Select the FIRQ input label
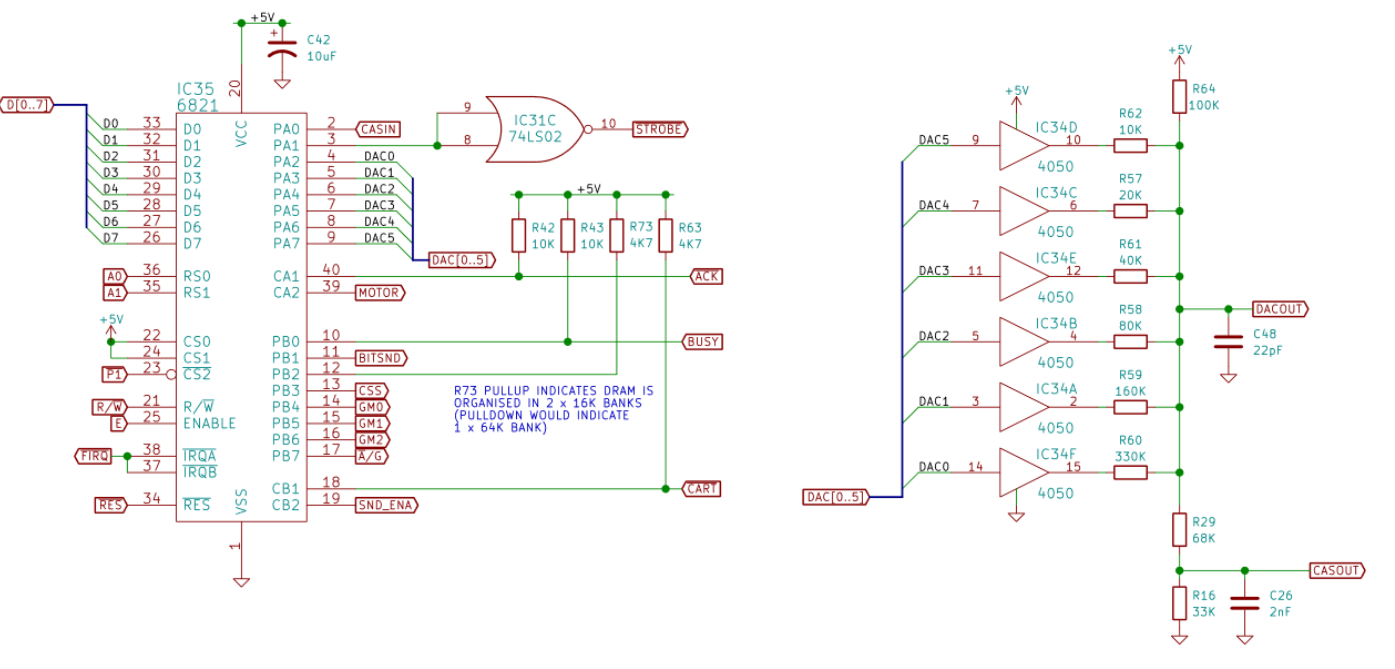The height and width of the screenshot is (669, 1395). click(x=94, y=456)
